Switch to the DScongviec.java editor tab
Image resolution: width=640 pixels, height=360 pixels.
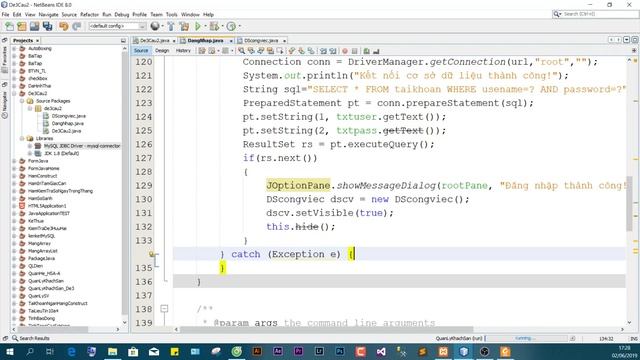261,40
